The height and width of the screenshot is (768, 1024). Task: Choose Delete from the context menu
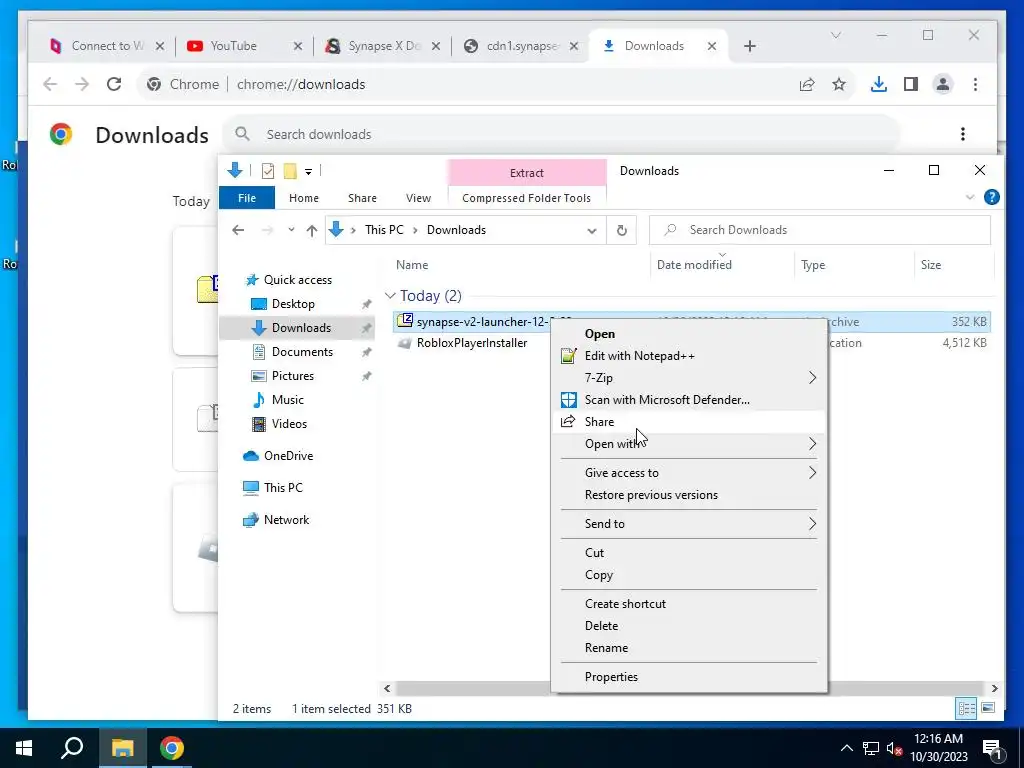pyautogui.click(x=688, y=626)
